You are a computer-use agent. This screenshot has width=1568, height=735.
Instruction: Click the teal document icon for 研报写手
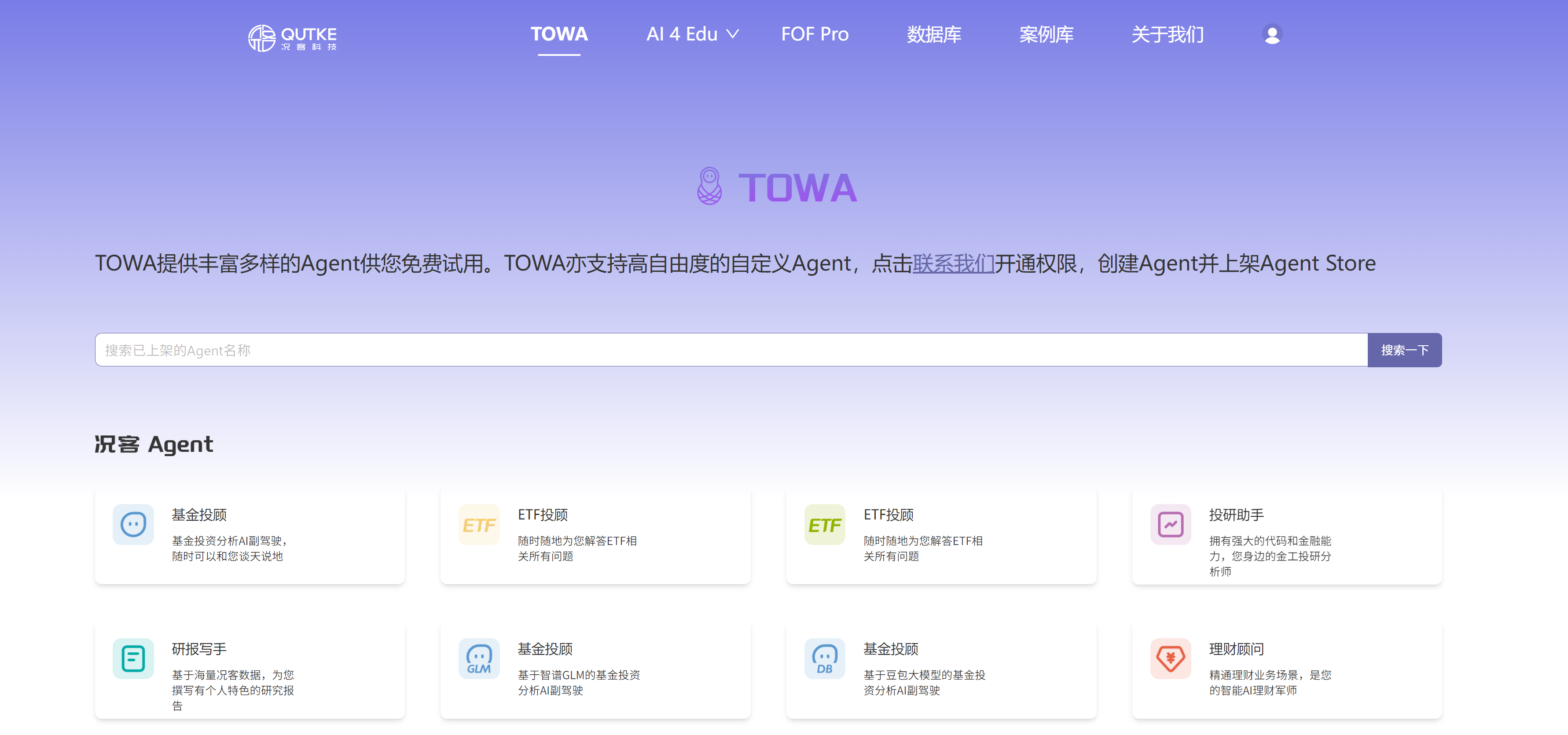[x=133, y=658]
